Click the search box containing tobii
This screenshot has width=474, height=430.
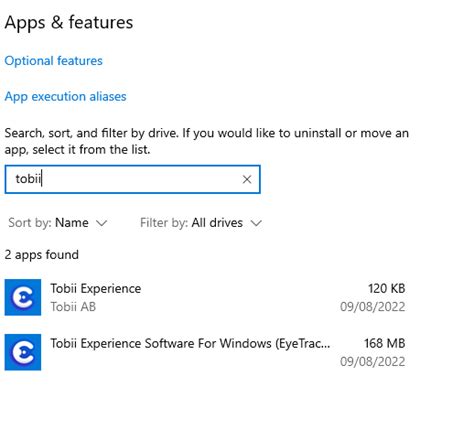point(132,179)
